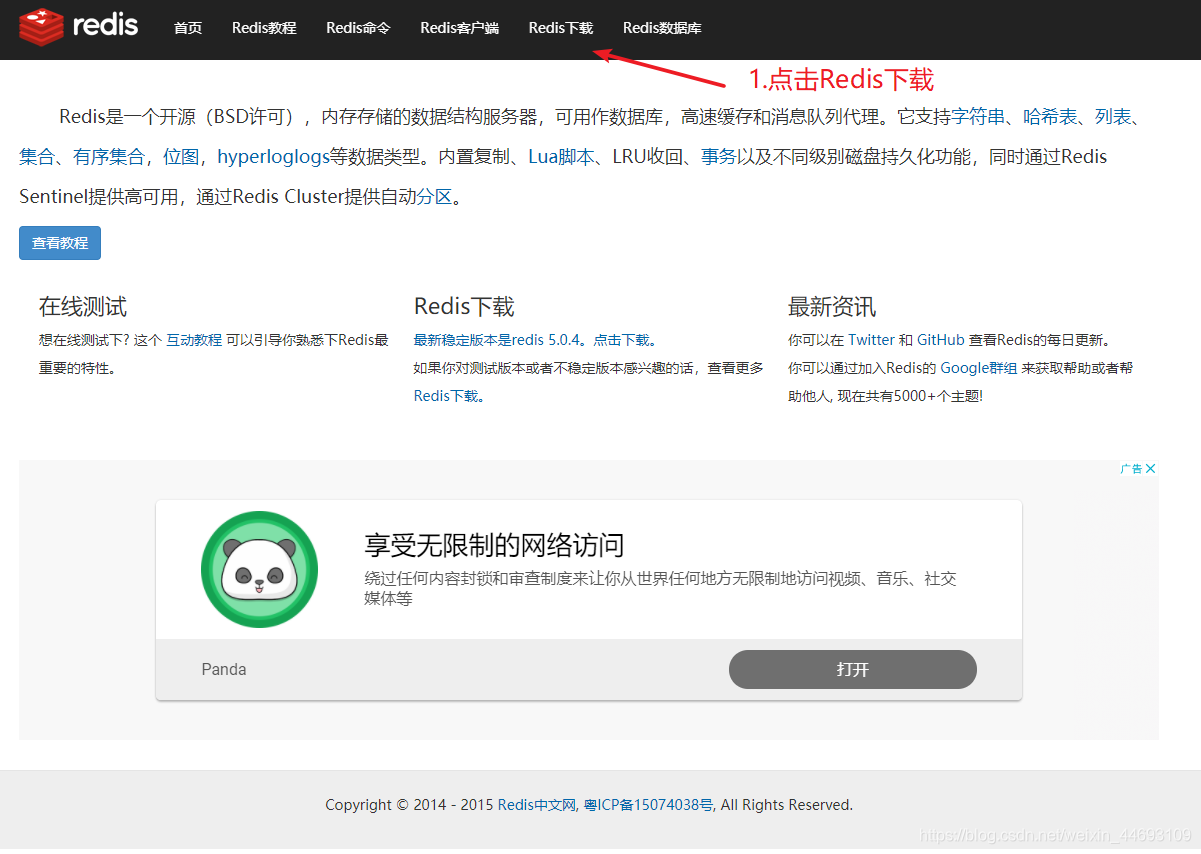This screenshot has width=1201, height=854.
Task: Open the 首页 nav item
Action: pyautogui.click(x=188, y=28)
